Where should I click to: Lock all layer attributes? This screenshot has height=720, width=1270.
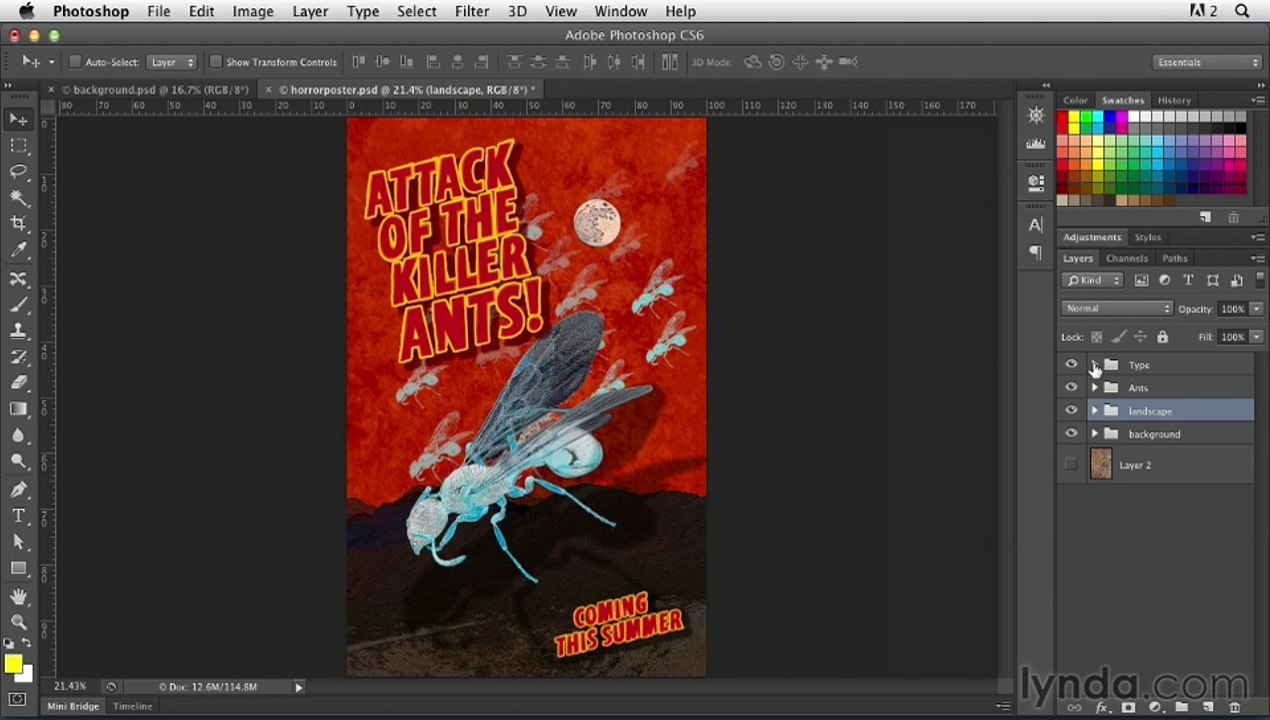1162,337
